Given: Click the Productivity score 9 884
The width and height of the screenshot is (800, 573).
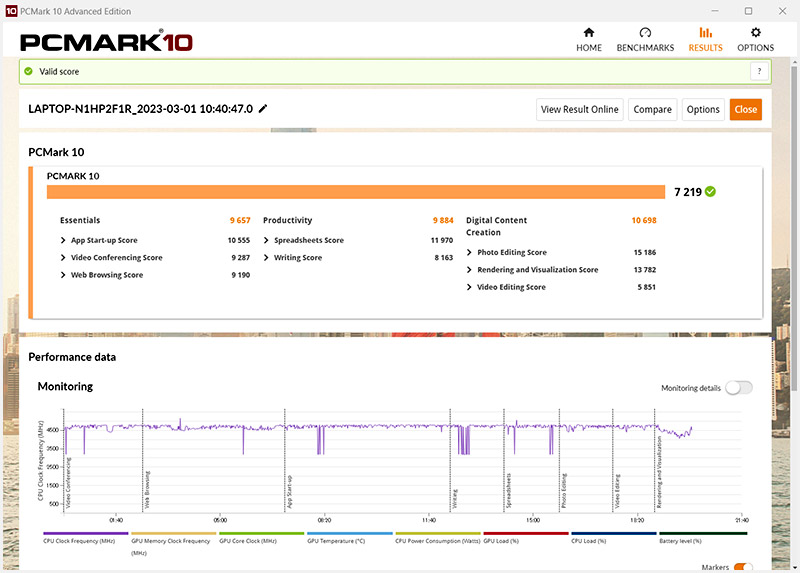Looking at the screenshot, I should [x=443, y=220].
